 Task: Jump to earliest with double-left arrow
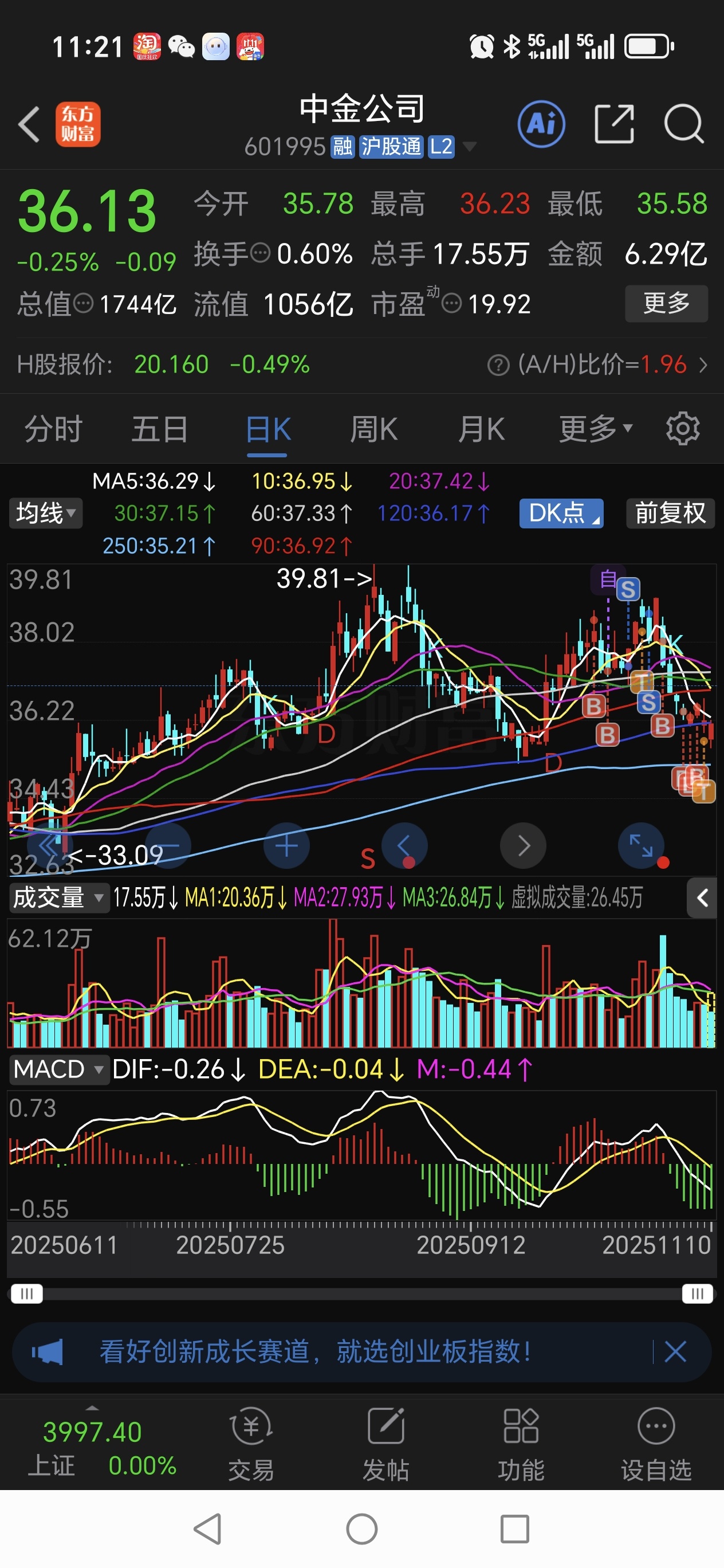point(49,845)
